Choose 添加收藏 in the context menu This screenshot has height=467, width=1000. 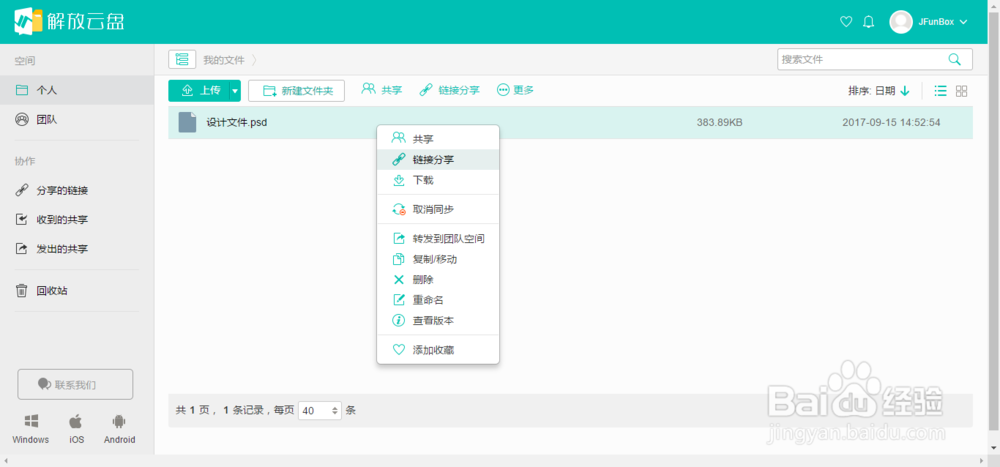click(438, 350)
